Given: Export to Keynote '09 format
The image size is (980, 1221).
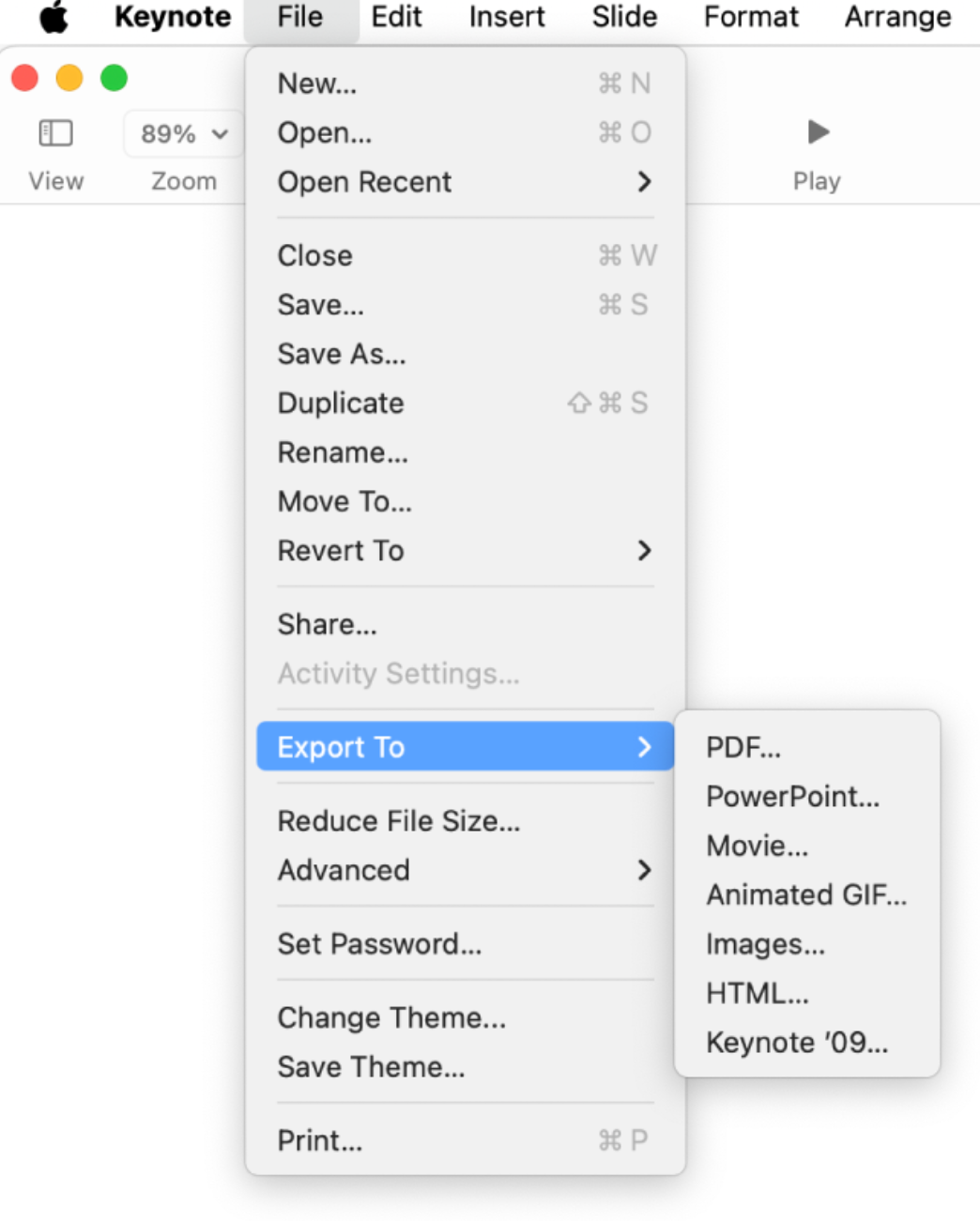Looking at the screenshot, I should (x=795, y=1042).
